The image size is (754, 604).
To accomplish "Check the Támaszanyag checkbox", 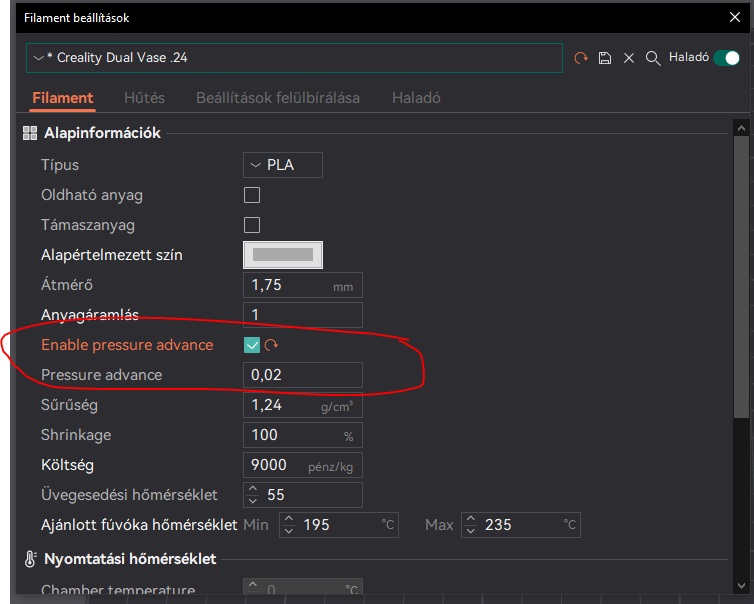I will point(252,225).
